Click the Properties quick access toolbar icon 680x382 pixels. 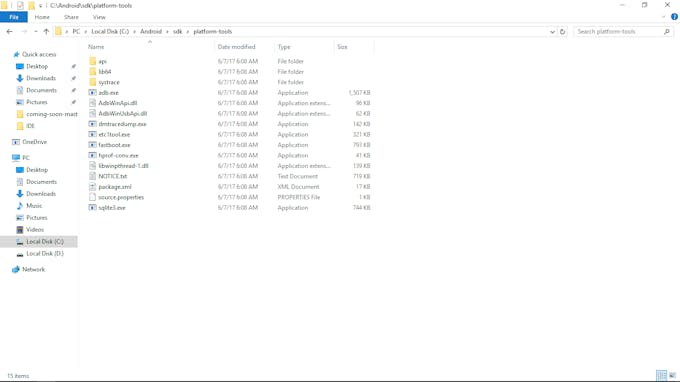coord(20,6)
